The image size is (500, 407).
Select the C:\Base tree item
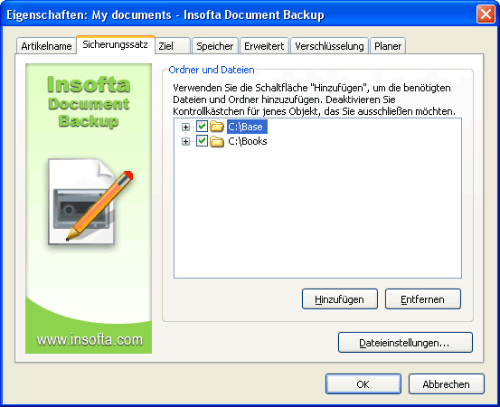247,127
